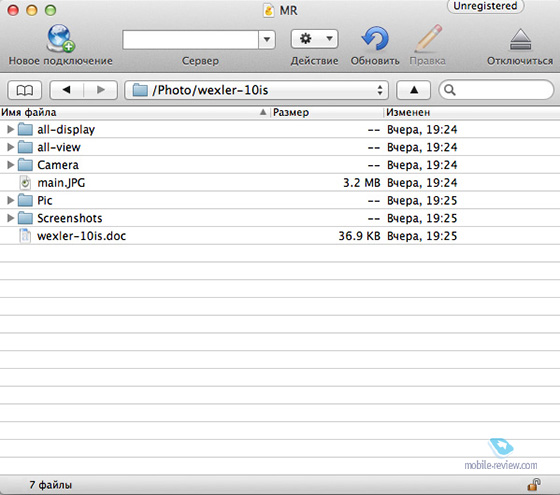
Task: Click the Правка pencil icon
Action: (428, 38)
